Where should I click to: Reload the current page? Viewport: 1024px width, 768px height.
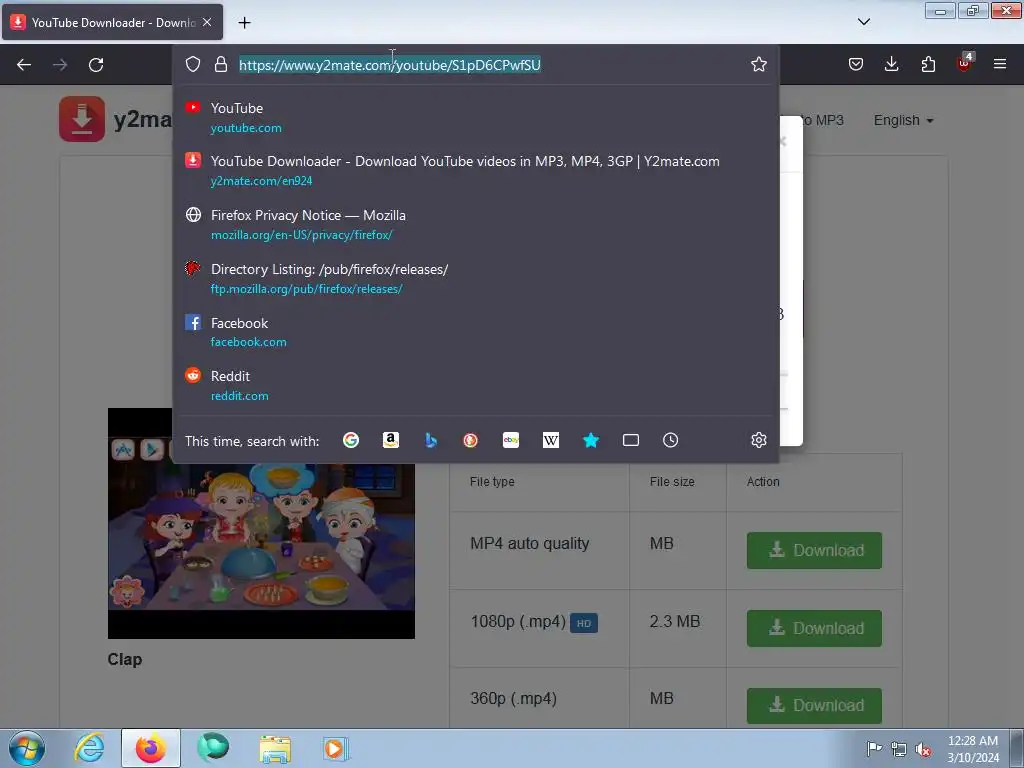click(96, 65)
